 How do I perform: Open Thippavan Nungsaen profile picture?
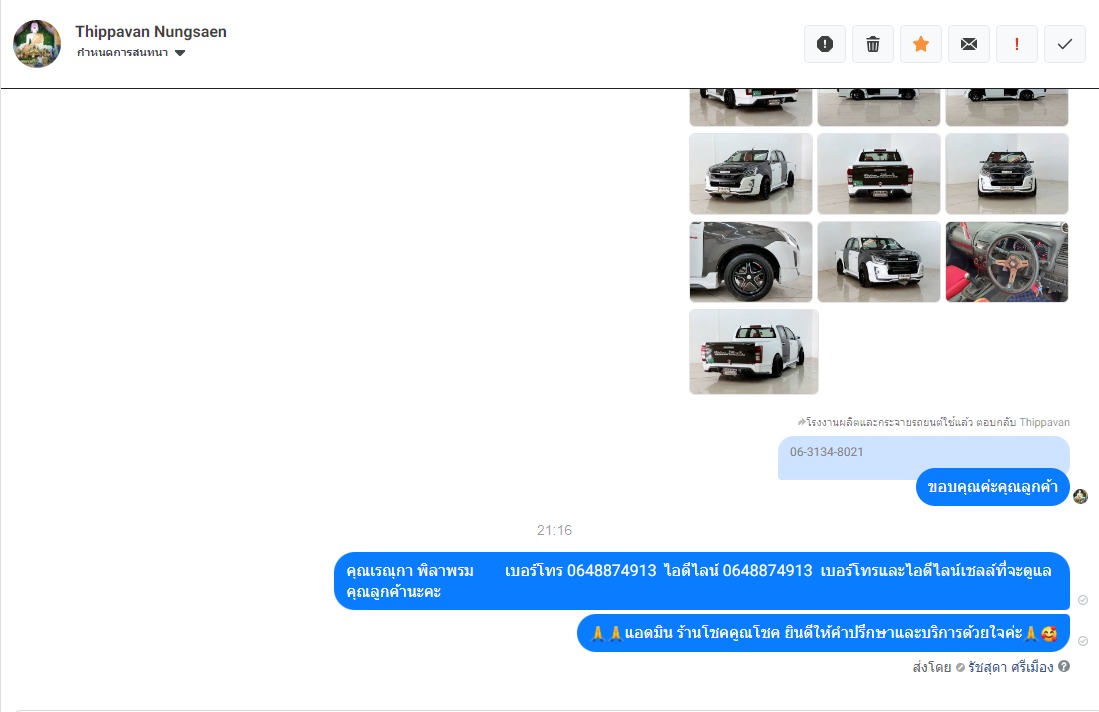pyautogui.click(x=37, y=43)
